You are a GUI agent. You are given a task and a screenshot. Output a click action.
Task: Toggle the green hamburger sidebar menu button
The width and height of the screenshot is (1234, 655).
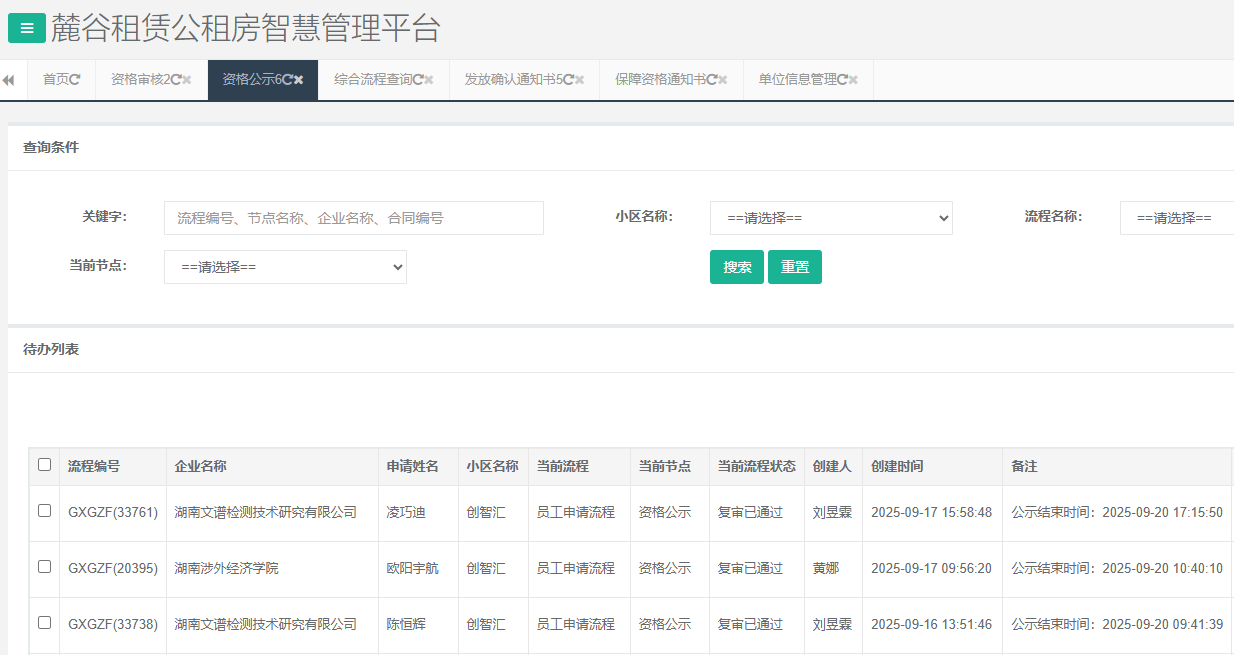[27, 29]
